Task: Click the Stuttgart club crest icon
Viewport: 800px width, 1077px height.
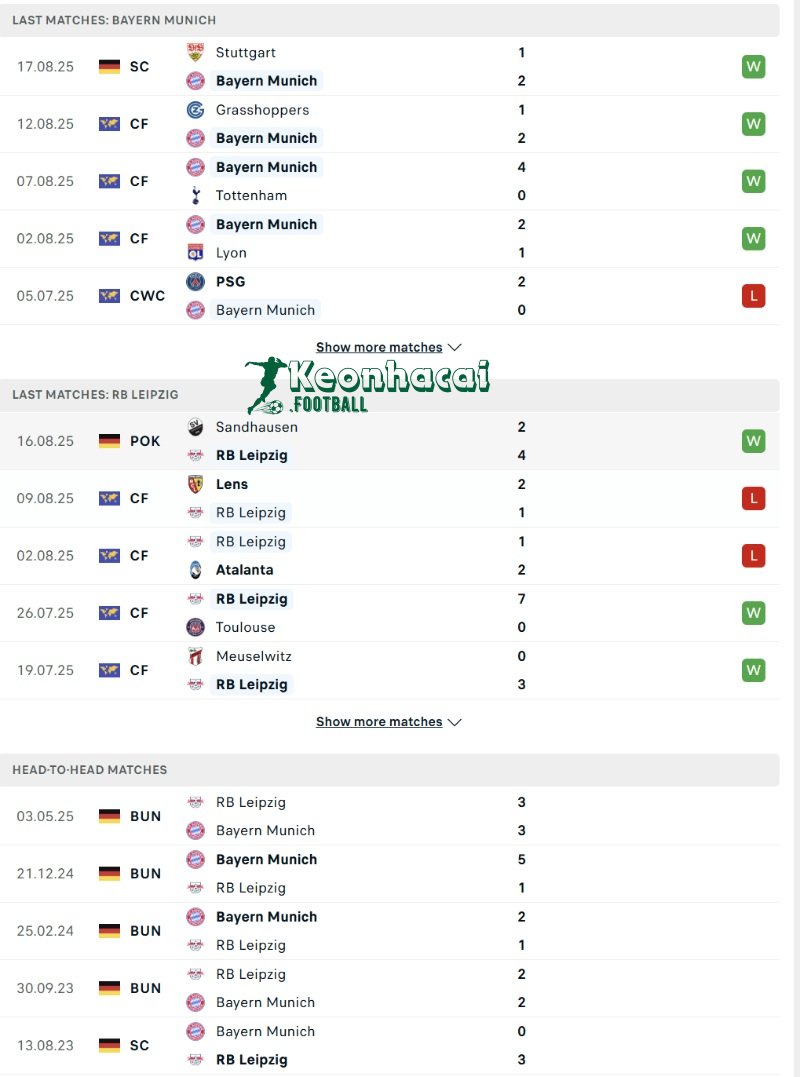Action: pyautogui.click(x=194, y=52)
